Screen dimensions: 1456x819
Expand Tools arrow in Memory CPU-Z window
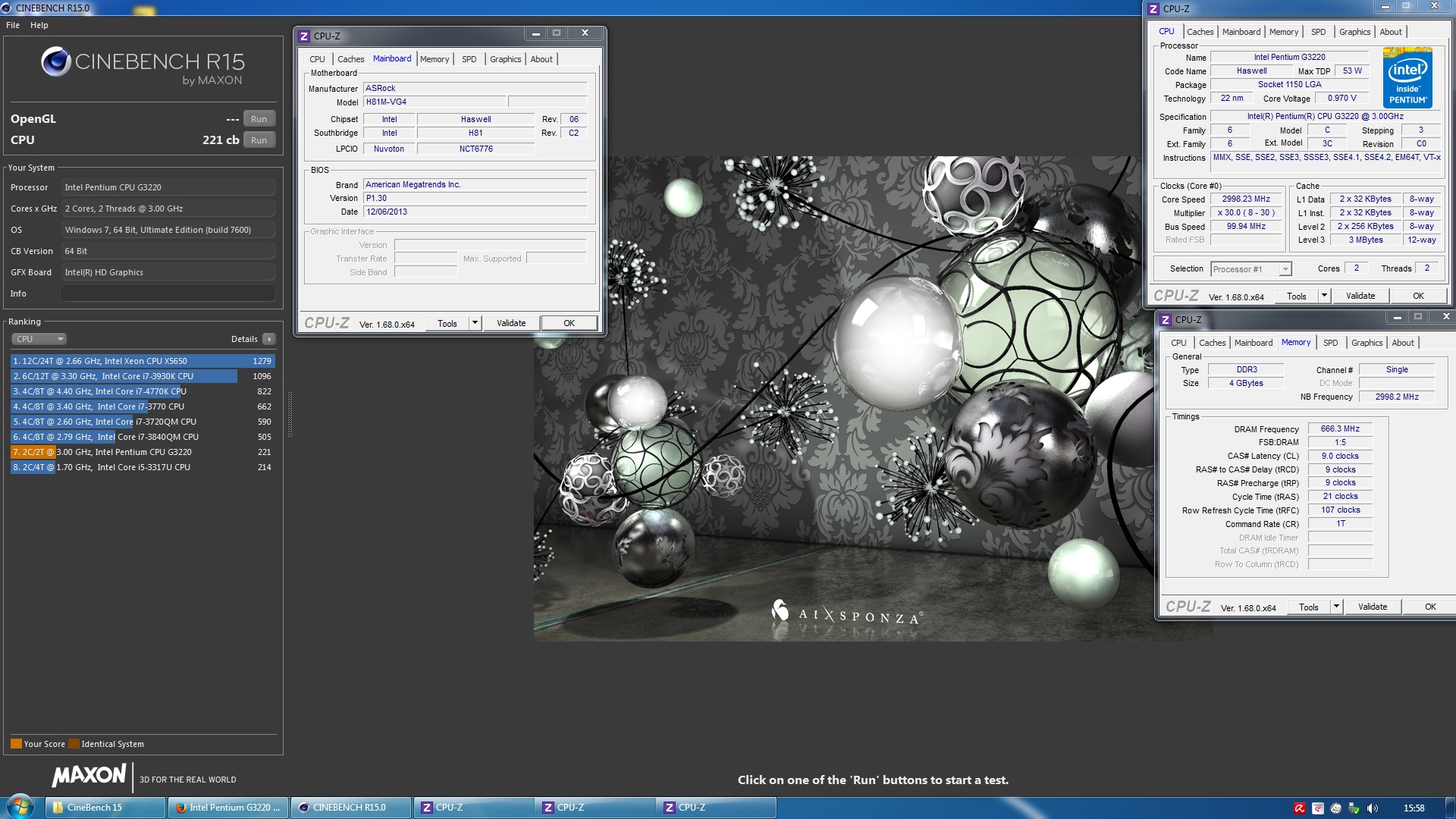(x=1336, y=607)
